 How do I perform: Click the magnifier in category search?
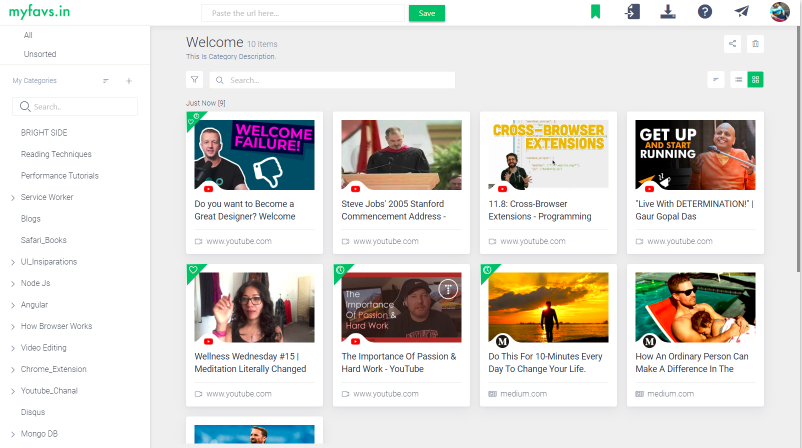[x=25, y=106]
